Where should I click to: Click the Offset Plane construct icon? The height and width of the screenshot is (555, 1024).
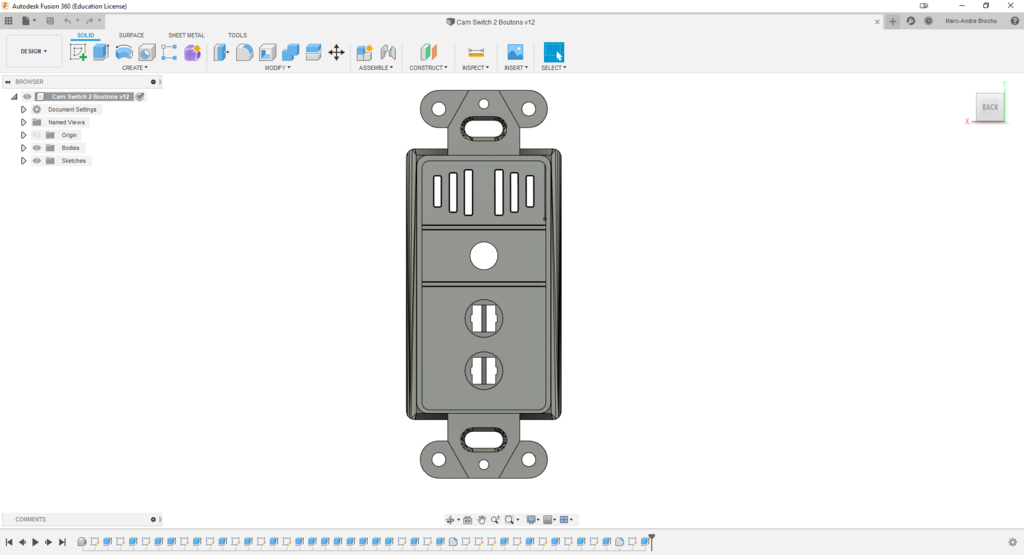tap(428, 52)
